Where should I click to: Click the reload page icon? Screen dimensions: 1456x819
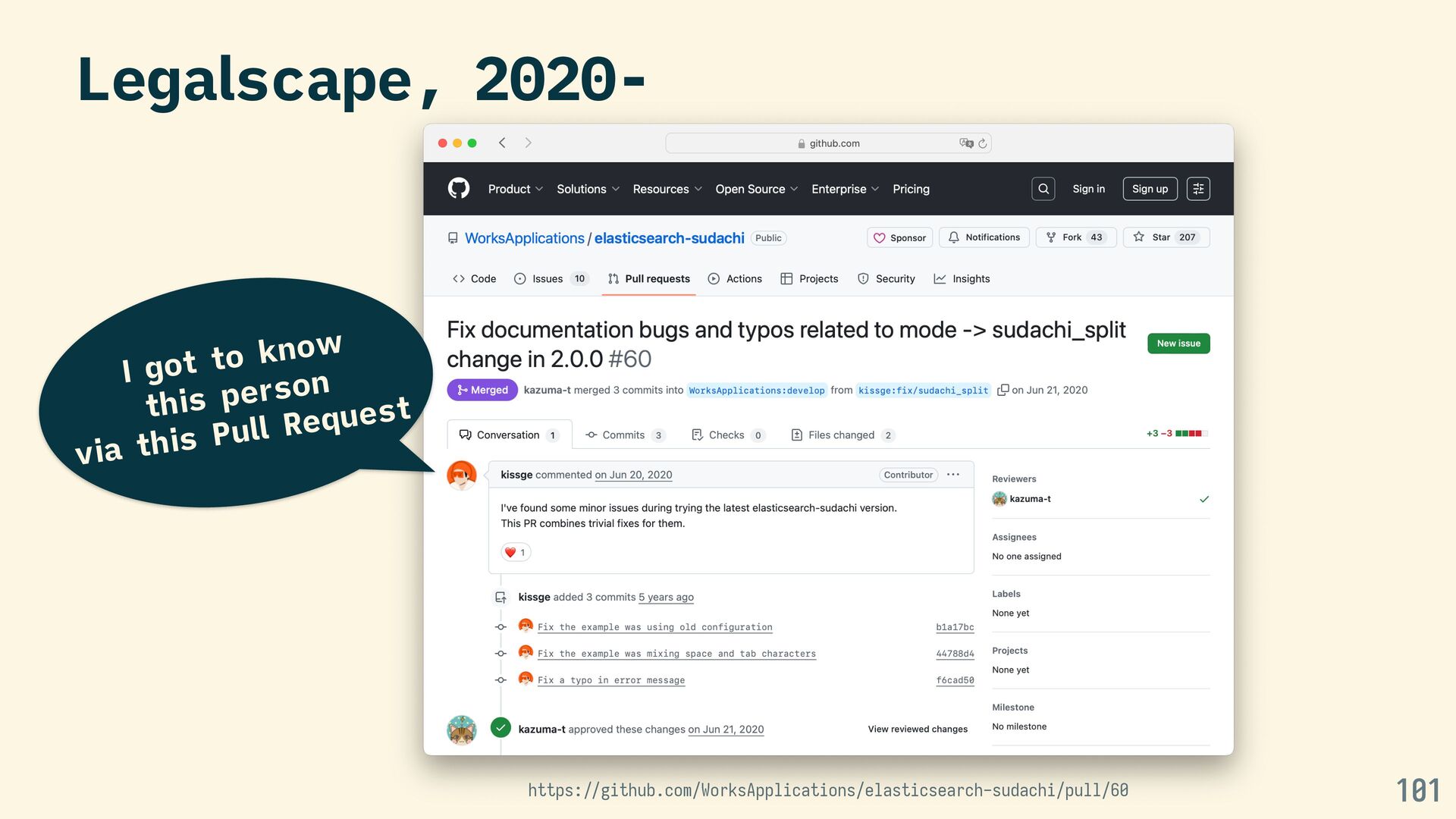tap(983, 143)
